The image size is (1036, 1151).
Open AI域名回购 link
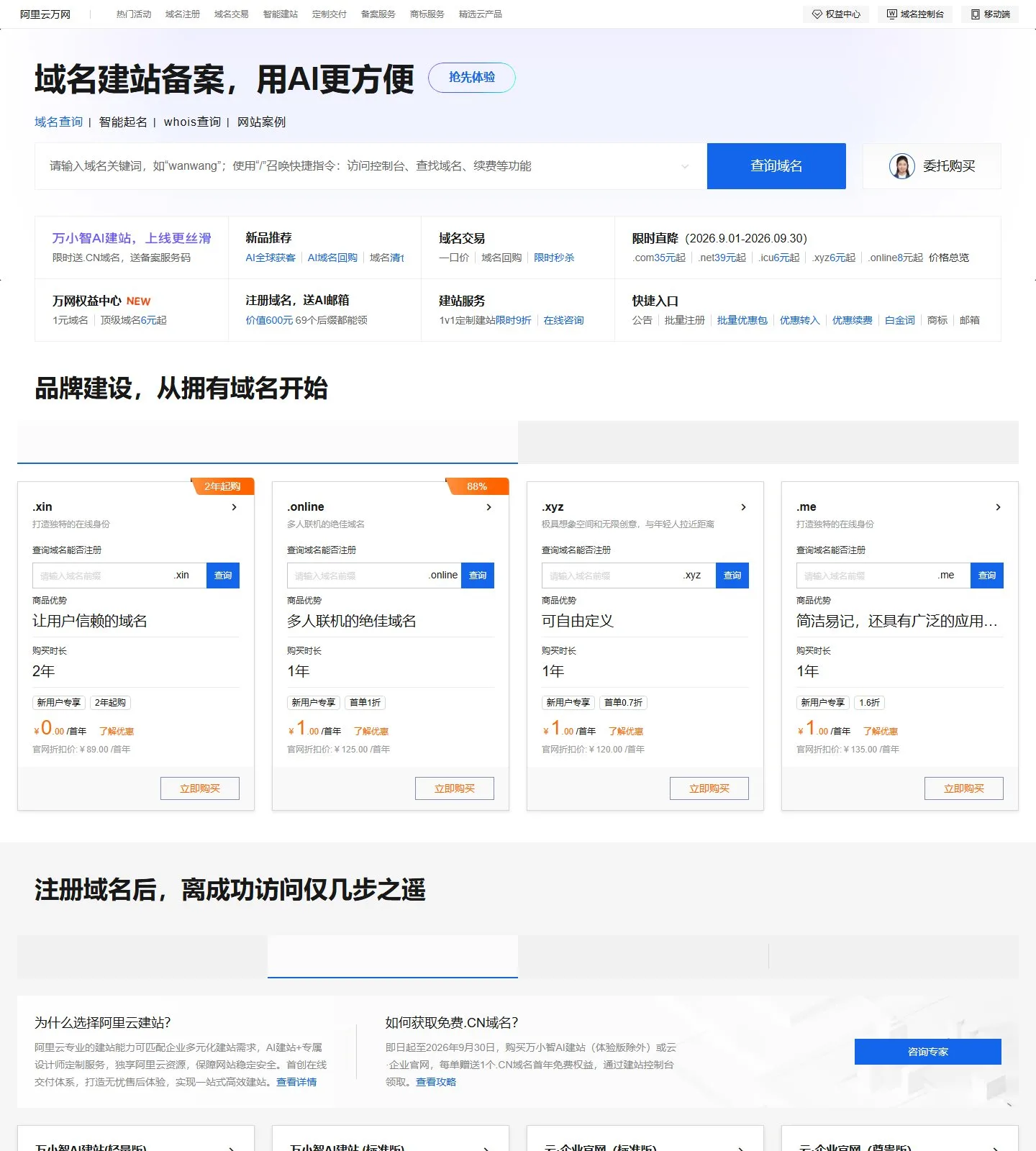coord(332,258)
